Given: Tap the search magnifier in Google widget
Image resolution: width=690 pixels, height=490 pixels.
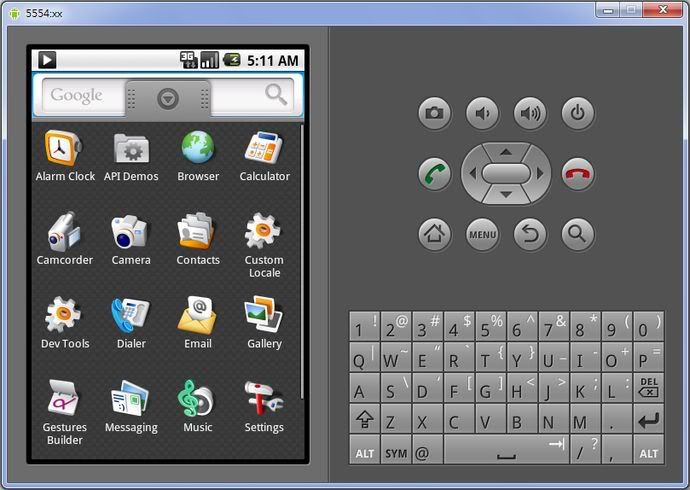Looking at the screenshot, I should tap(276, 94).
